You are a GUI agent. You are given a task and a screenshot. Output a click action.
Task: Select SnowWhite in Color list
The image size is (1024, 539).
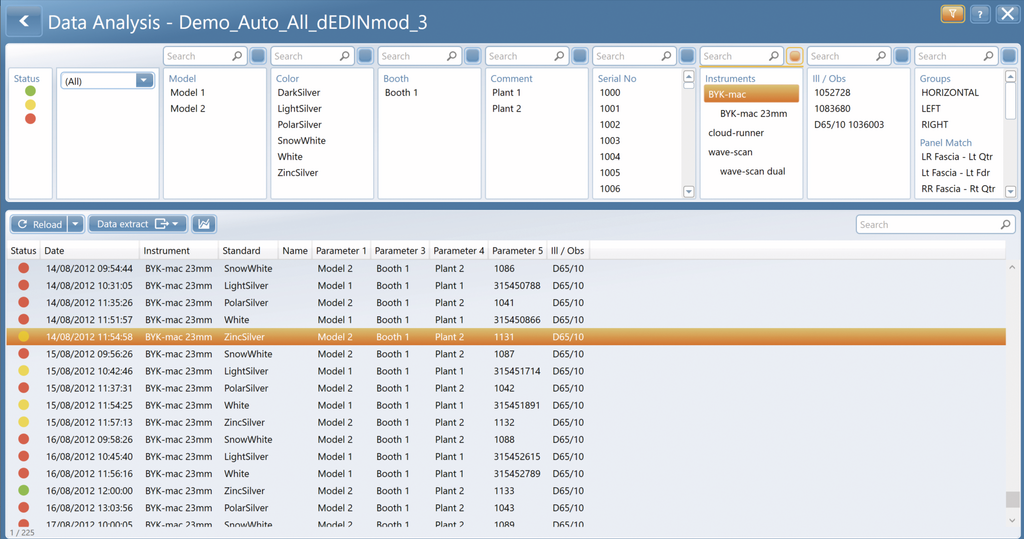point(301,140)
